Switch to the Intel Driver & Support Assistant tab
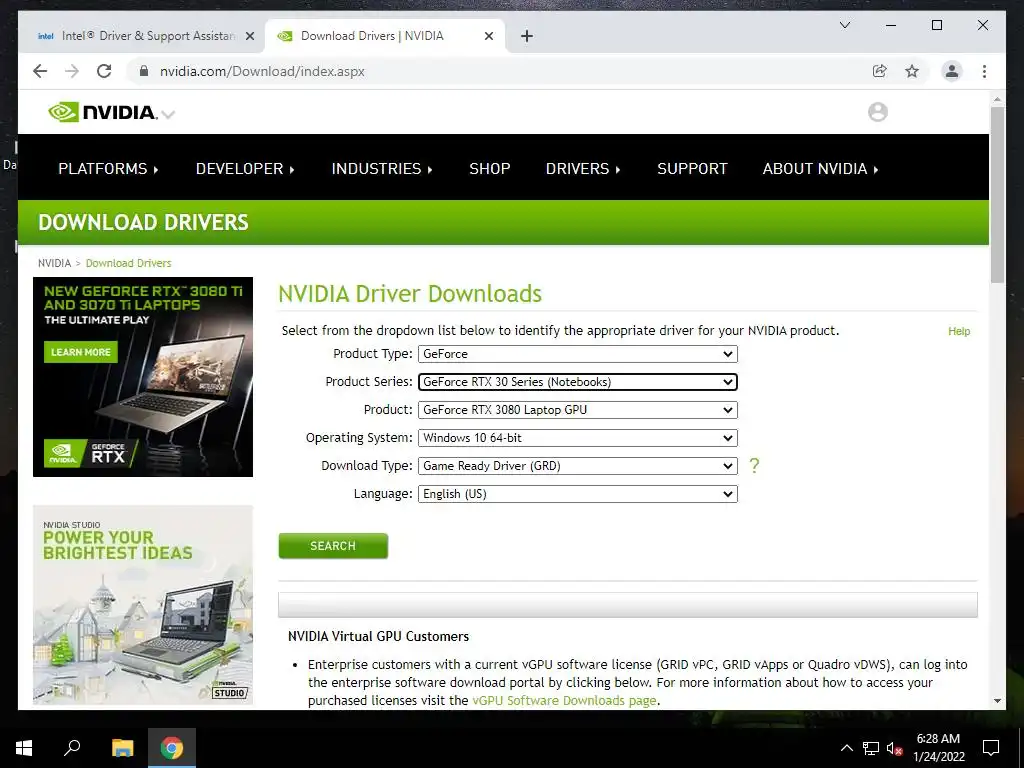This screenshot has width=1024, height=768. pos(140,37)
